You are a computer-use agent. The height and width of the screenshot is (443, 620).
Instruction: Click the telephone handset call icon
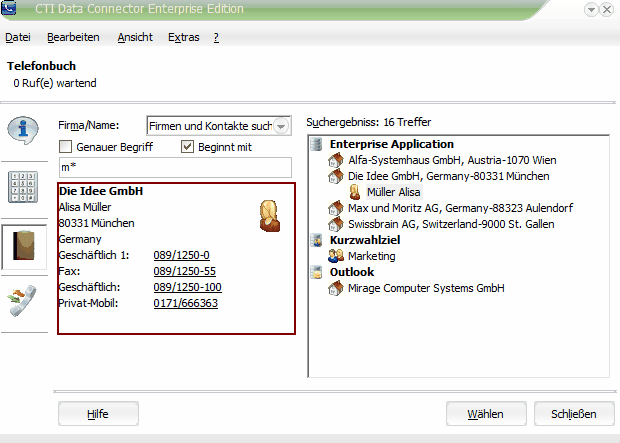click(23, 302)
